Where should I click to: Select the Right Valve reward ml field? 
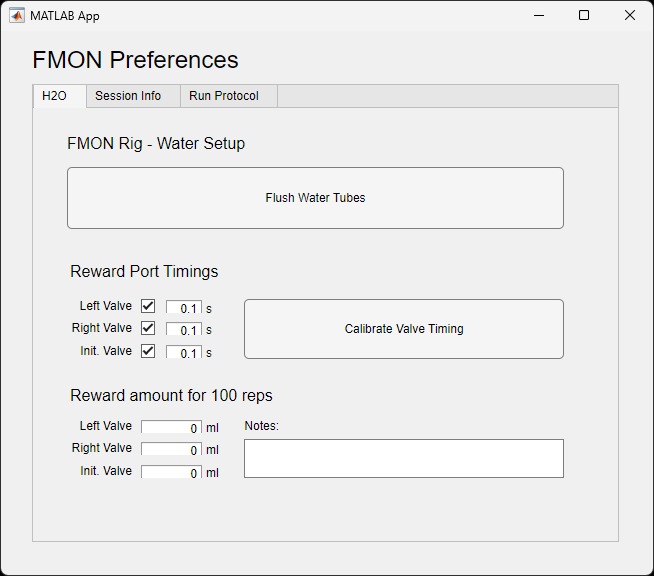pyautogui.click(x=171, y=449)
